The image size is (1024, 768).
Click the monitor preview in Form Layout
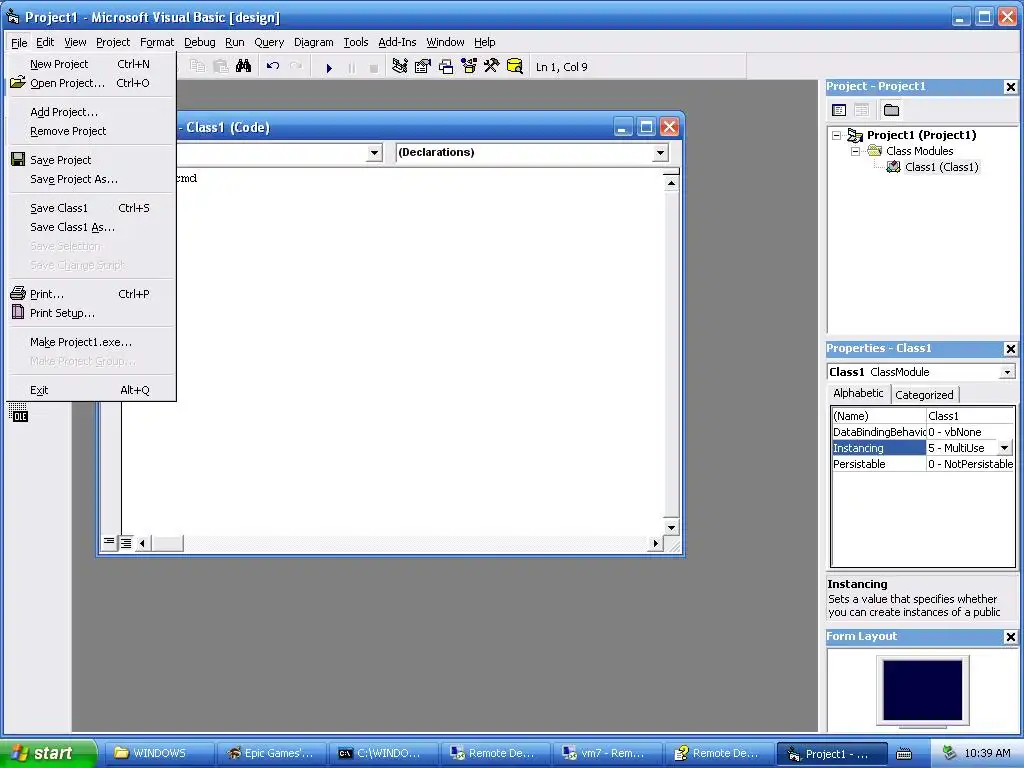(x=923, y=690)
